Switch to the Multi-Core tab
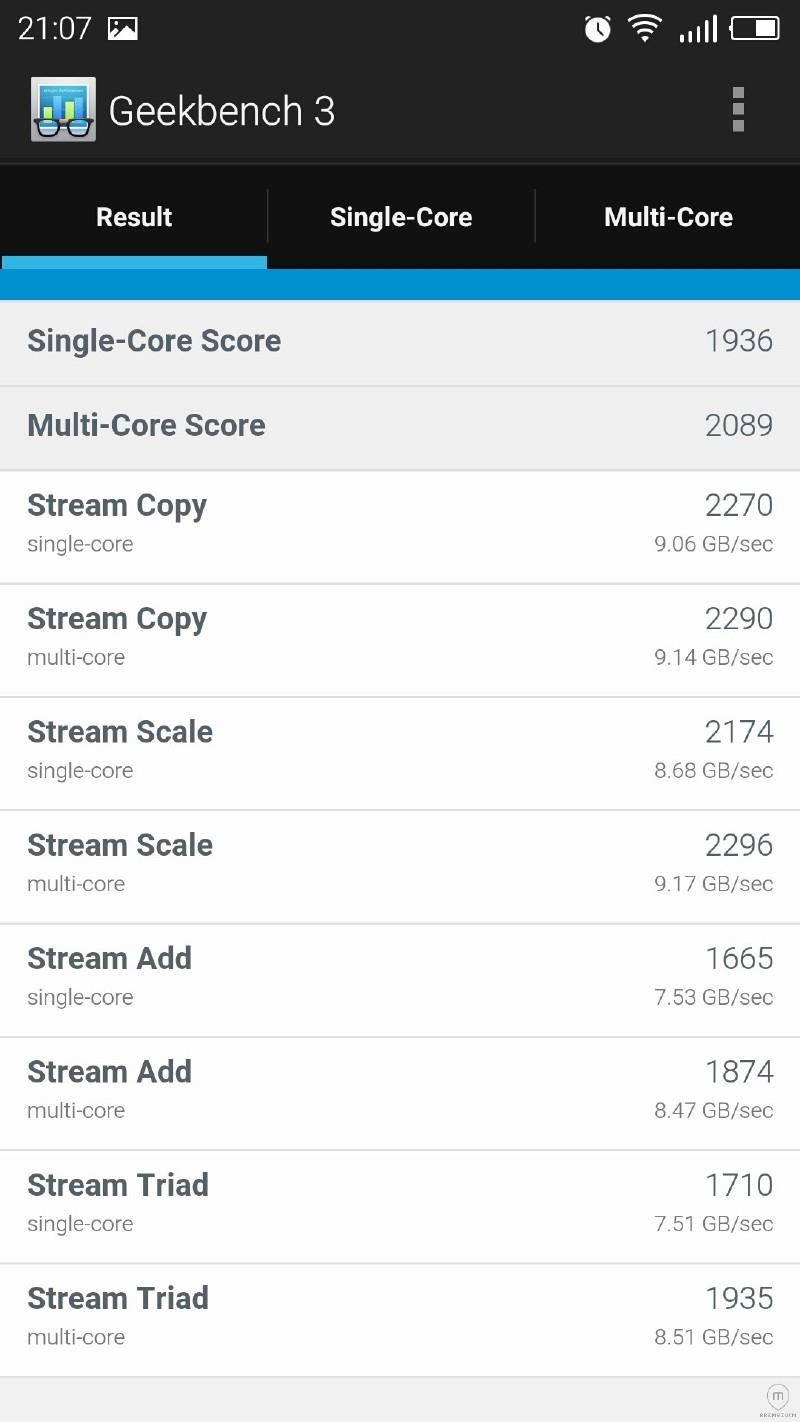Screen dimensions: 800x1422 click(668, 217)
